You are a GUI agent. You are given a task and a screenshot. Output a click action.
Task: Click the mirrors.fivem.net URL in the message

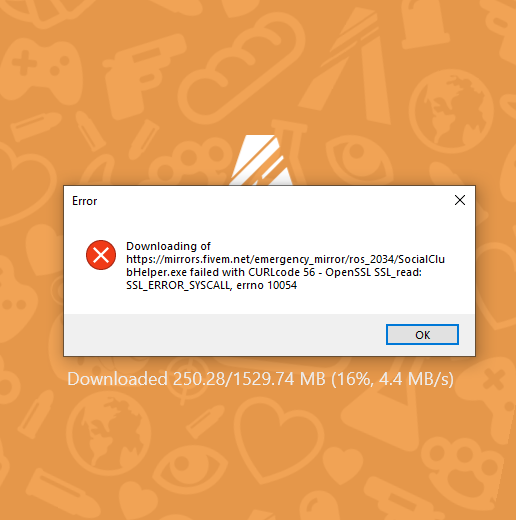pos(285,266)
